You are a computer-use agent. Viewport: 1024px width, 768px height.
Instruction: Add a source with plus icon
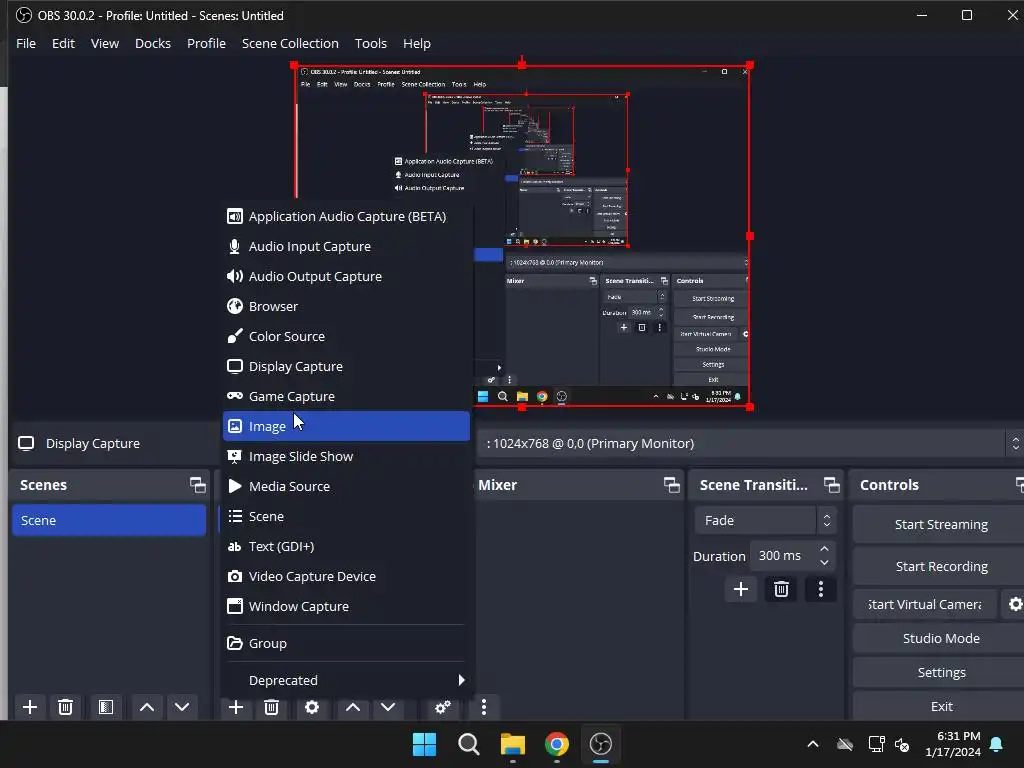pos(236,707)
